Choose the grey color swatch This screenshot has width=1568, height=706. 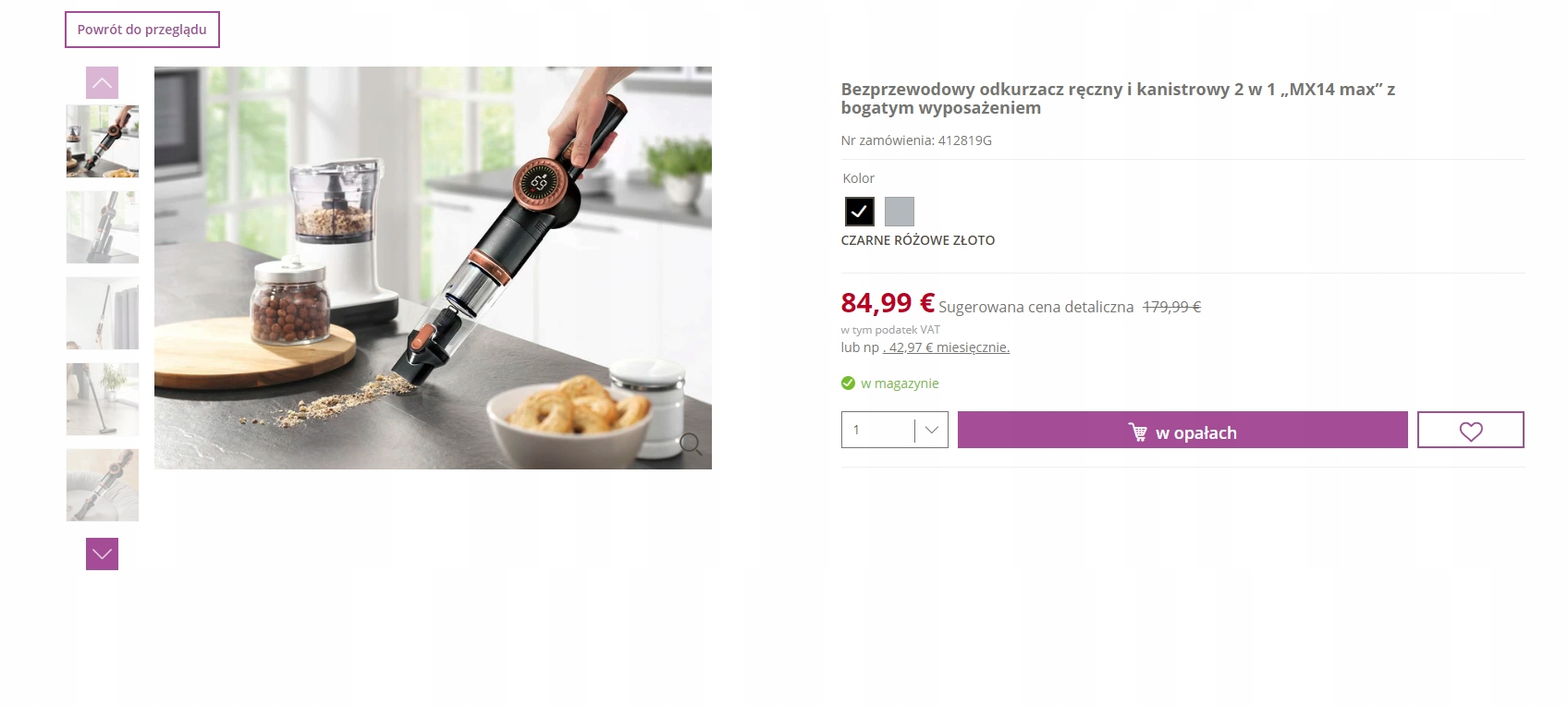click(900, 212)
